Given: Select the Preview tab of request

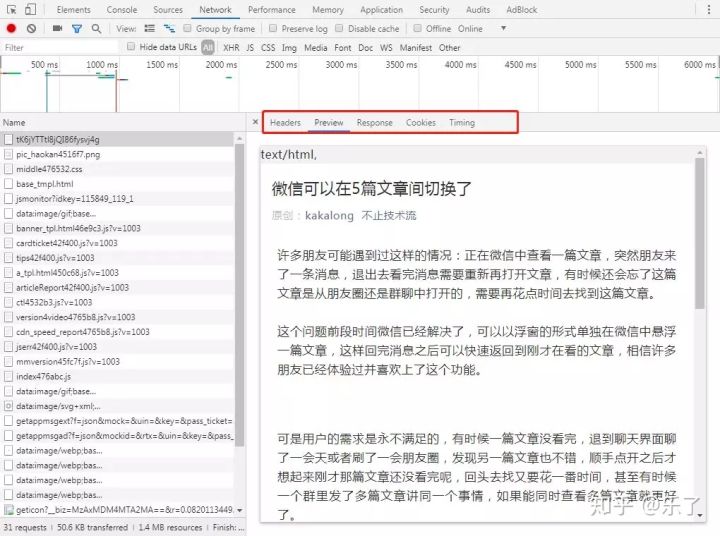Looking at the screenshot, I should (x=329, y=123).
